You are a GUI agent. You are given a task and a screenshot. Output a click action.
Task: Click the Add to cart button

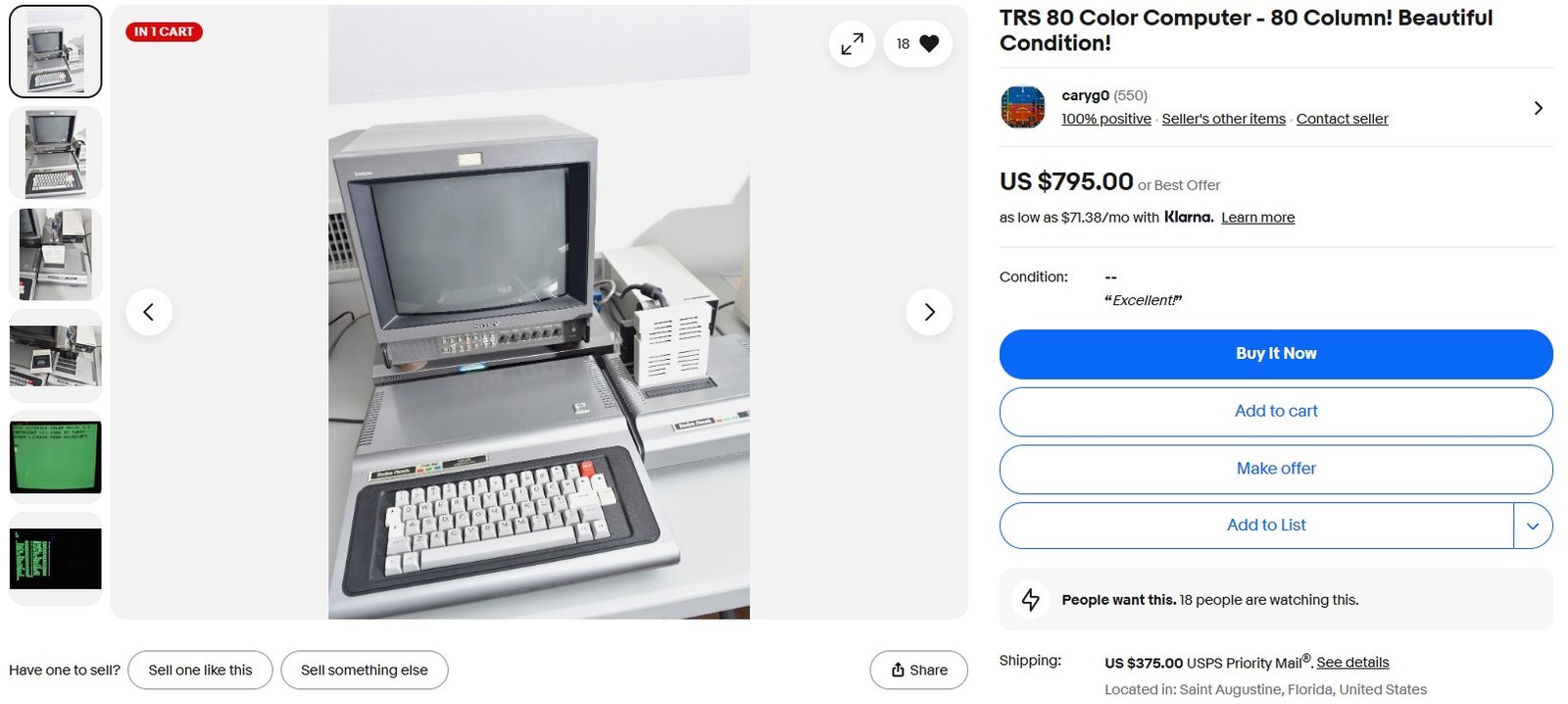(1276, 412)
